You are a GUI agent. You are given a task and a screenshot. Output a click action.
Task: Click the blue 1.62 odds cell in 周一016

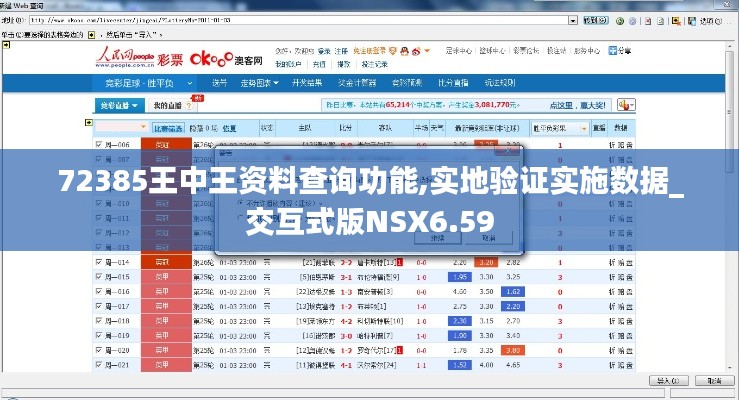tap(513, 292)
